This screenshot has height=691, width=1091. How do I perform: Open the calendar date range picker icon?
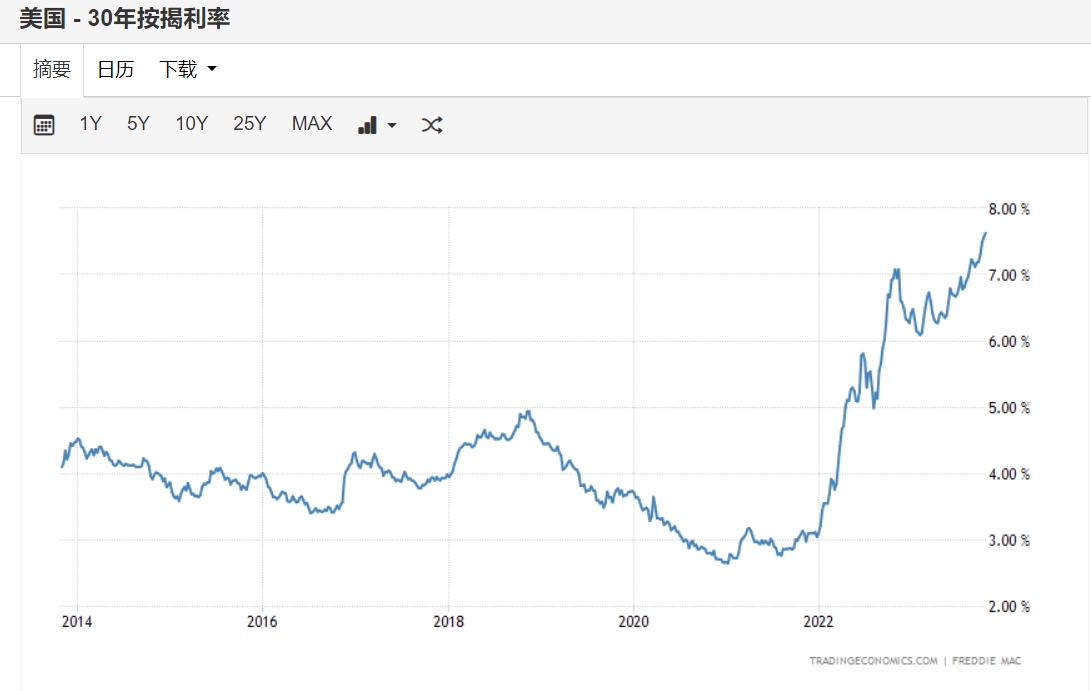pyautogui.click(x=44, y=125)
